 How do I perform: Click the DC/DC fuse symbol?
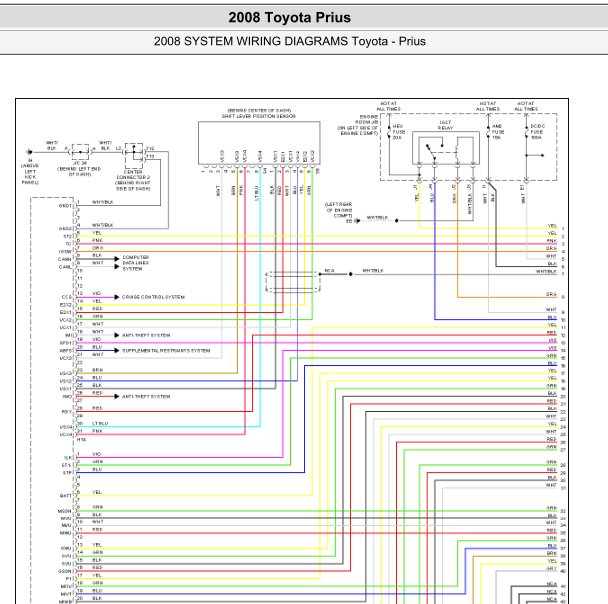[x=527, y=132]
